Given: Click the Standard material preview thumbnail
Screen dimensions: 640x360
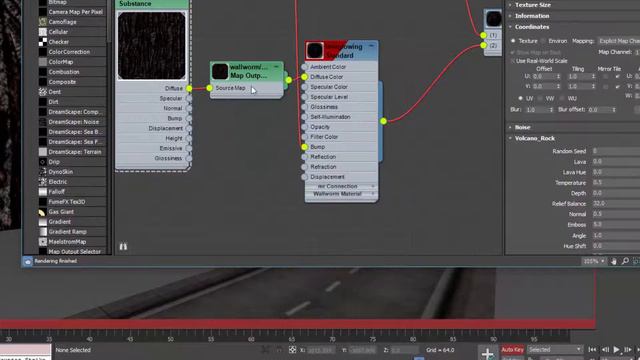Looking at the screenshot, I should (x=315, y=51).
